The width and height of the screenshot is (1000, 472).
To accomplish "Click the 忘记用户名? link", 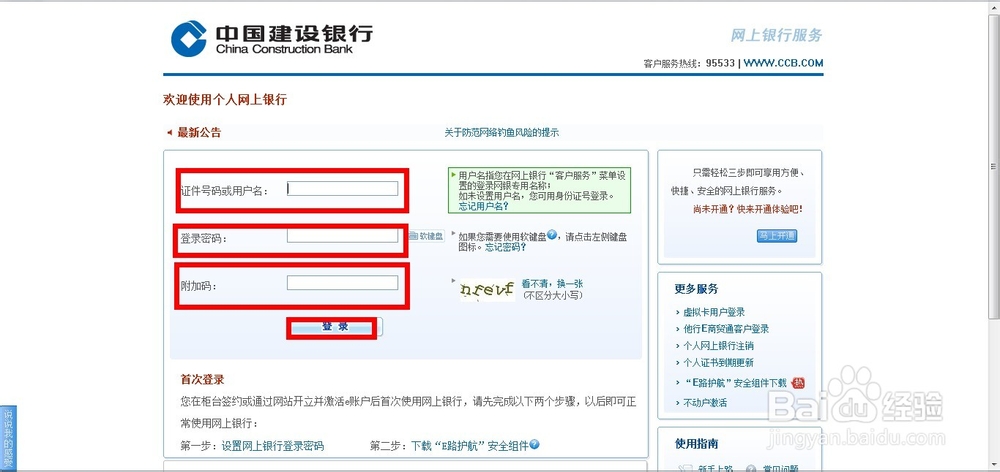I will coord(483,206).
